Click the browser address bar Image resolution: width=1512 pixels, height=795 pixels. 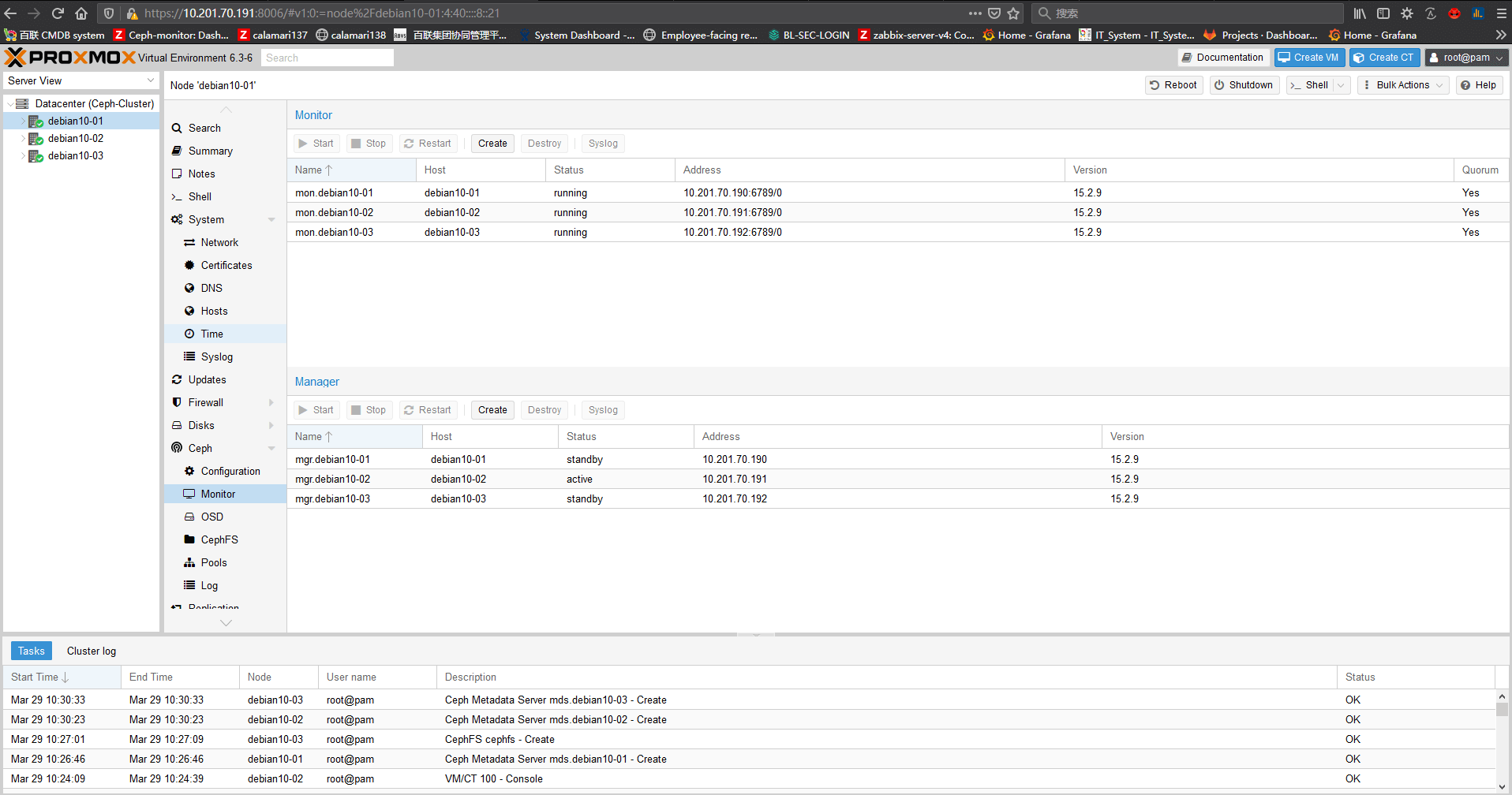pyautogui.click(x=552, y=13)
